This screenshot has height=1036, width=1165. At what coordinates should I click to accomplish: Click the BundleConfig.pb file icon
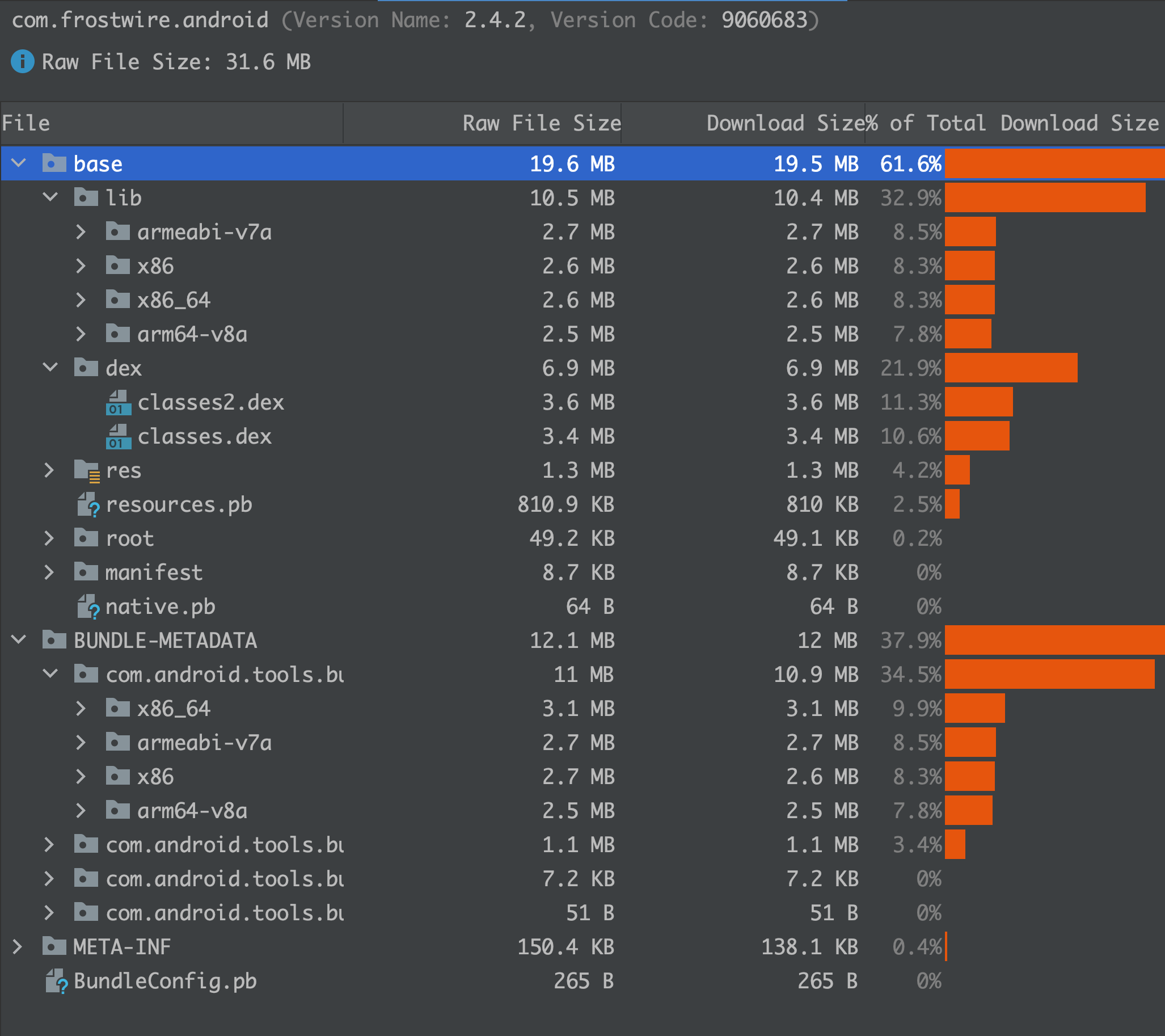pos(57,982)
